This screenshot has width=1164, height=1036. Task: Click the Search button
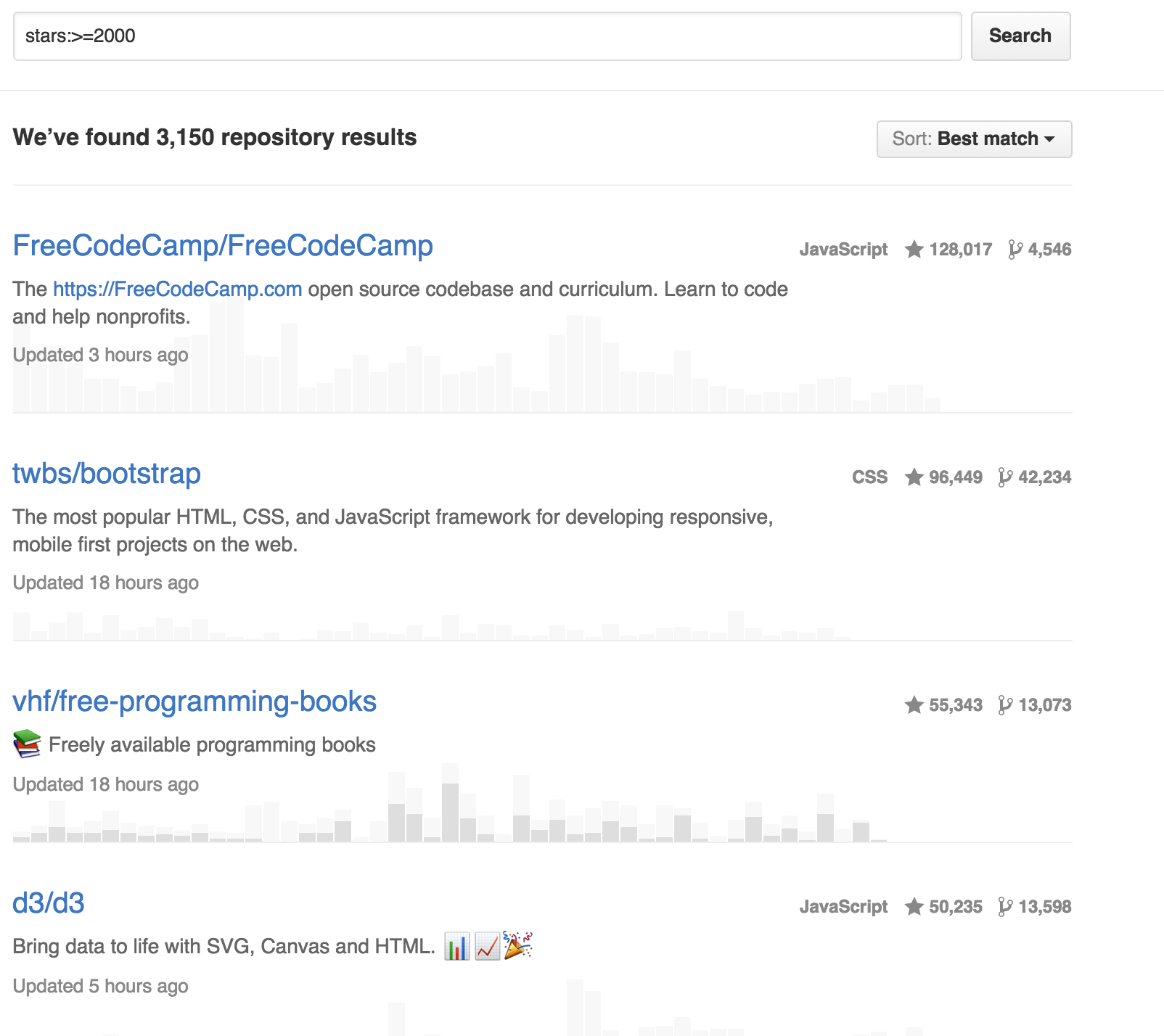pos(1020,36)
